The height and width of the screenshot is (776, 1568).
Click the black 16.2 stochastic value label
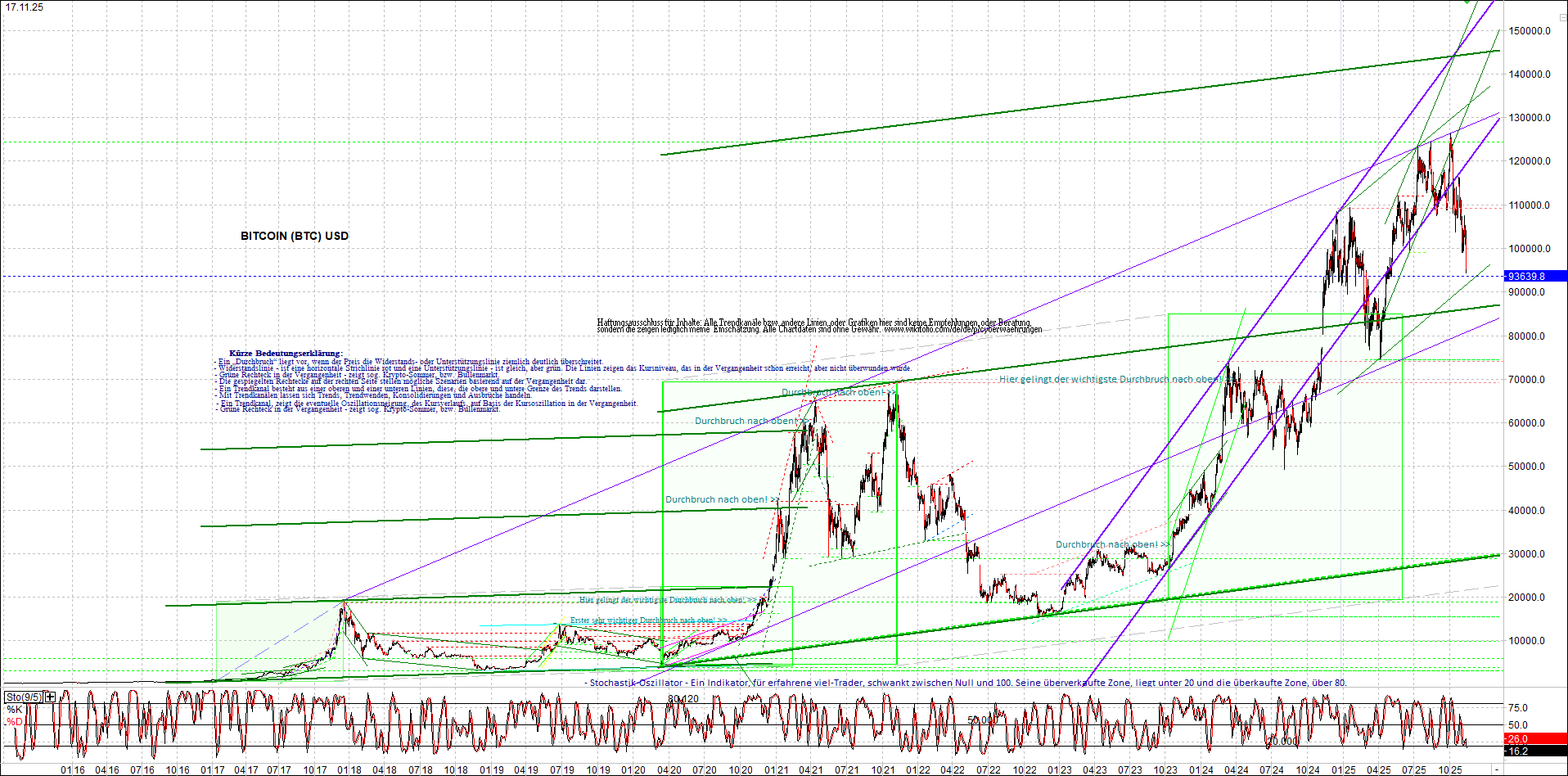pos(1519,751)
